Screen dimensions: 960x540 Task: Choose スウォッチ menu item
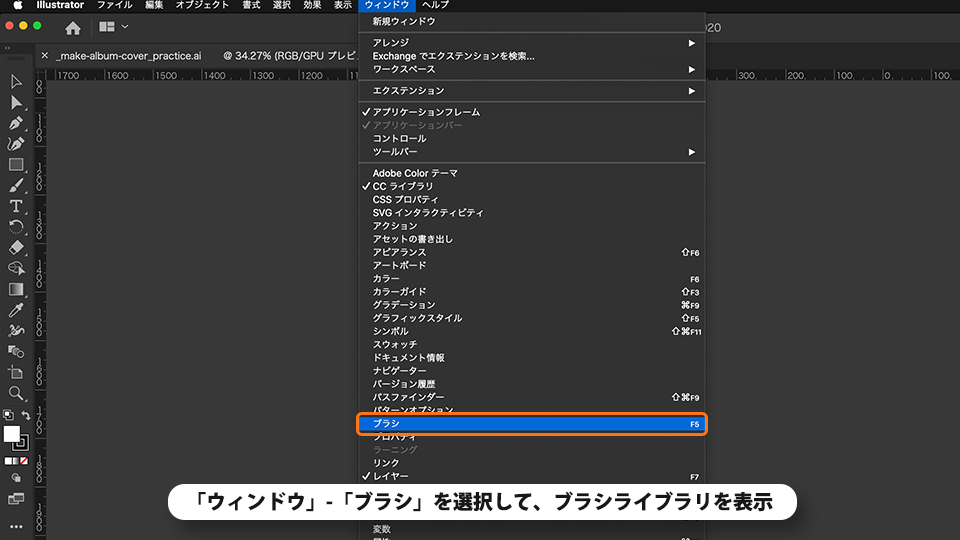(531, 345)
